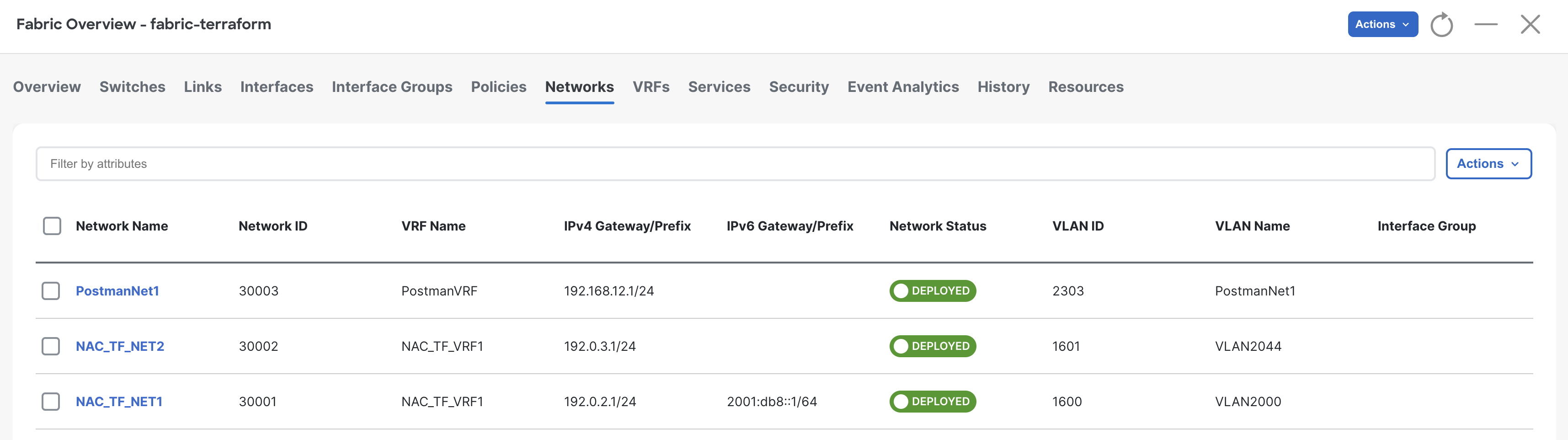Click VLAN ID 2303
1568x440 pixels.
(x=1067, y=291)
